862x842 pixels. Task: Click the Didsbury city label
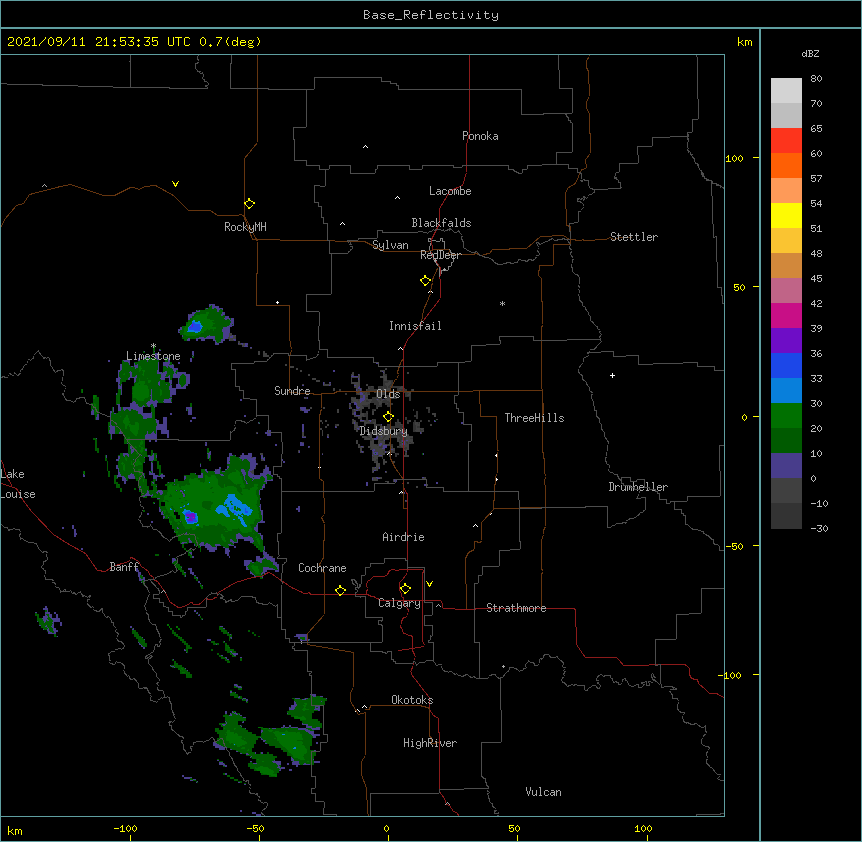(383, 431)
